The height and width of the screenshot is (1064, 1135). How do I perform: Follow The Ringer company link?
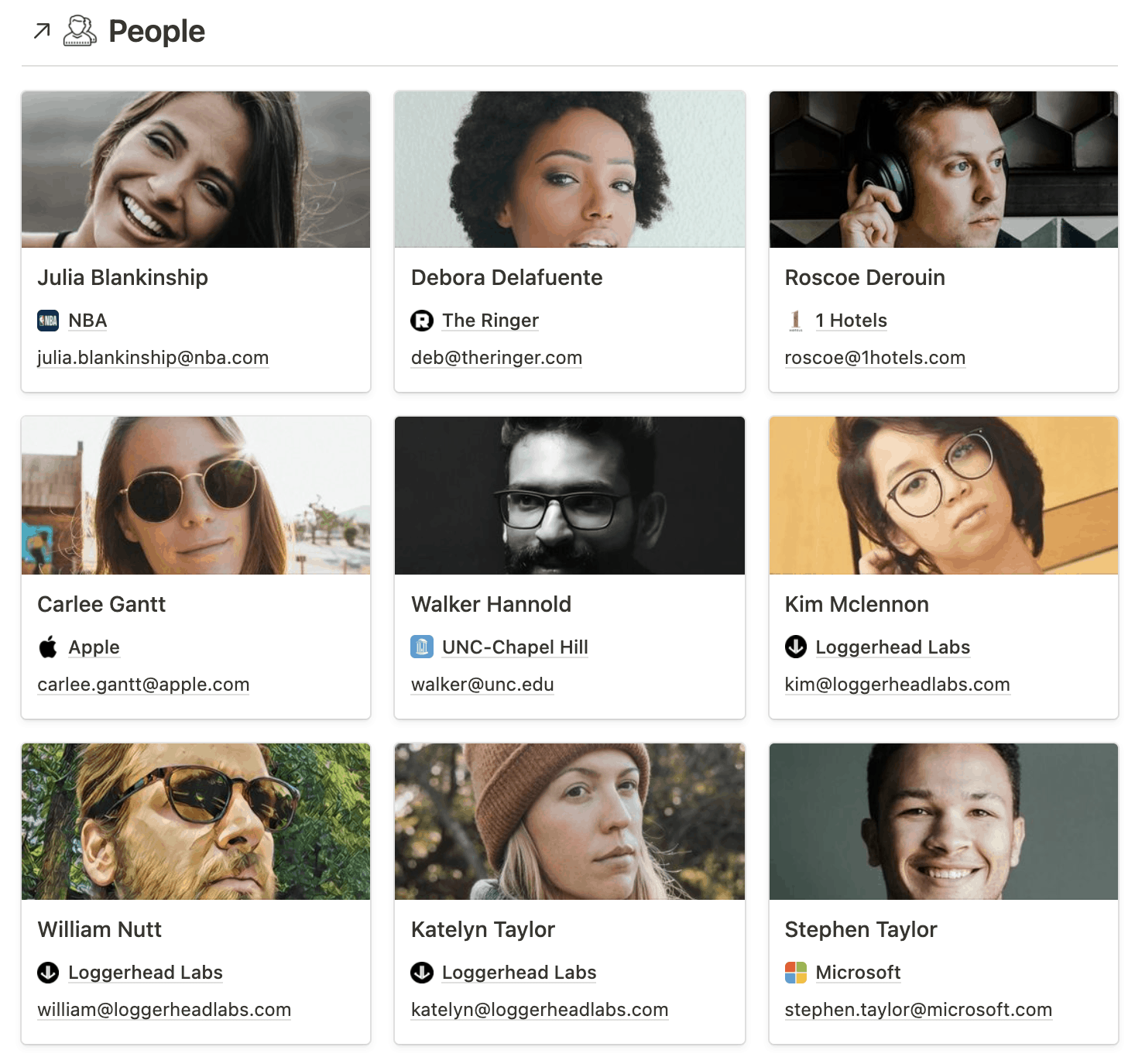490,321
